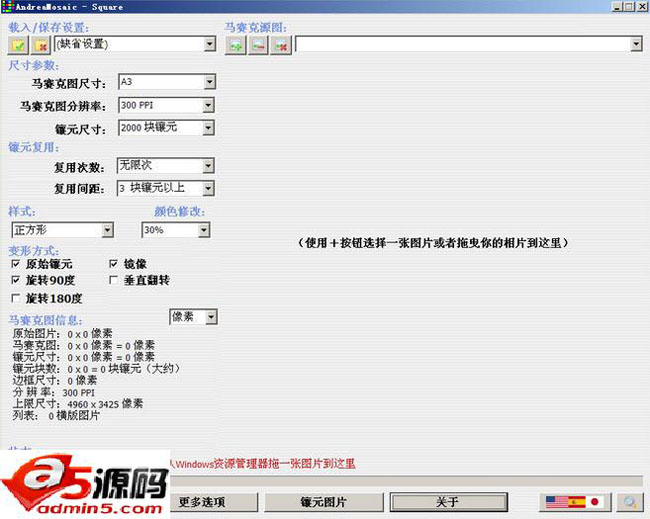Close the AndreaMosaic window
Viewport: 650px width, 519px height.
click(642, 7)
